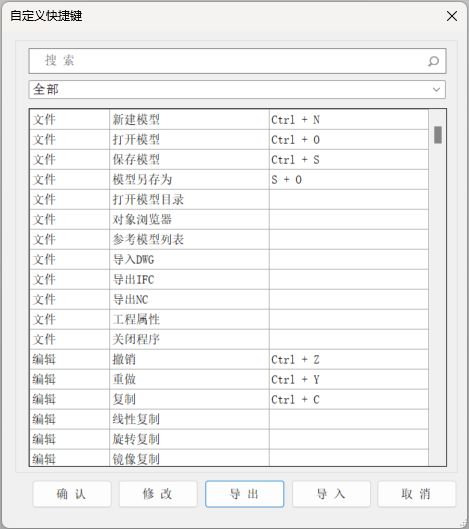This screenshot has width=469, height=529.
Task: Select the 旋转复制 row
Action: pyautogui.click(x=229, y=439)
